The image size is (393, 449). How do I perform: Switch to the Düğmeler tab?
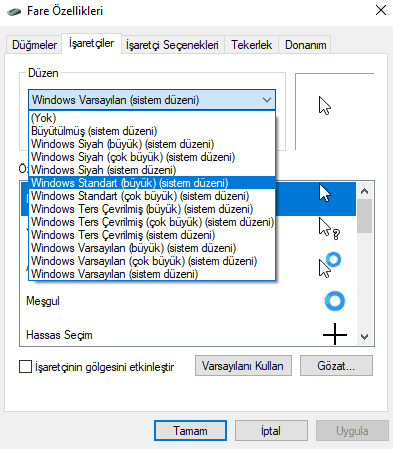click(34, 45)
